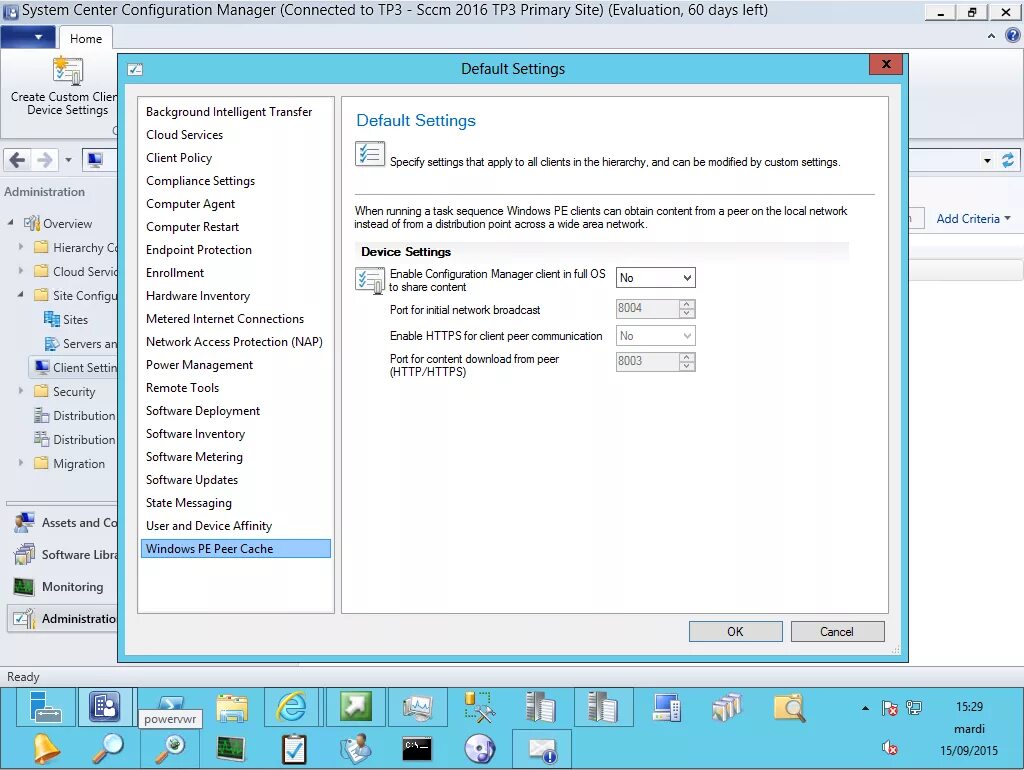Collapse the ribbon with the arrow
Viewport: 1024px width, 770px height.
click(x=991, y=36)
